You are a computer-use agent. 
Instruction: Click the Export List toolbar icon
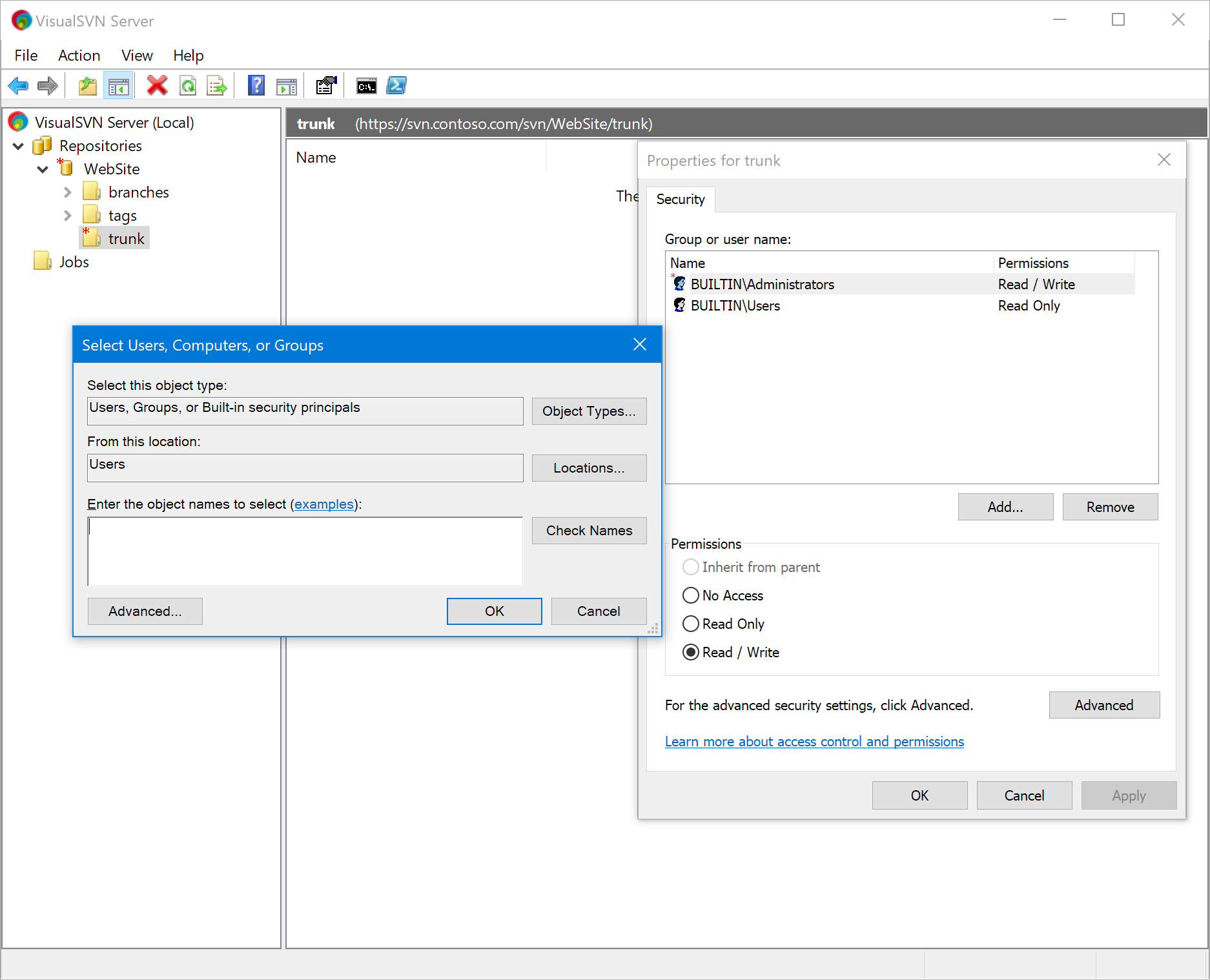[217, 86]
